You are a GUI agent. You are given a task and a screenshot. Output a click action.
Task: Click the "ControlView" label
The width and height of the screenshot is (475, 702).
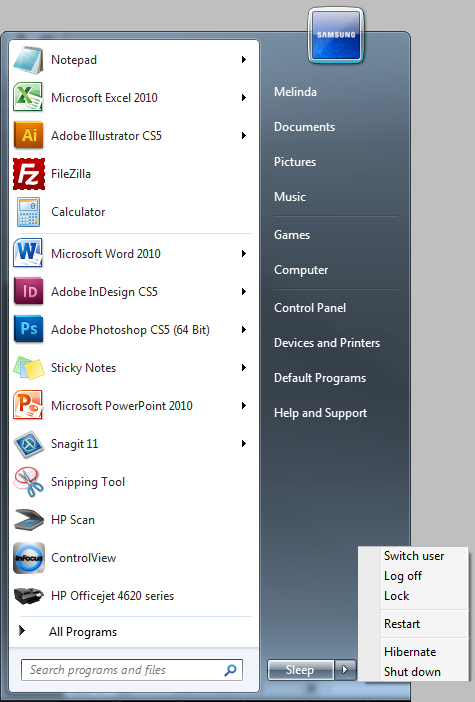[84, 558]
